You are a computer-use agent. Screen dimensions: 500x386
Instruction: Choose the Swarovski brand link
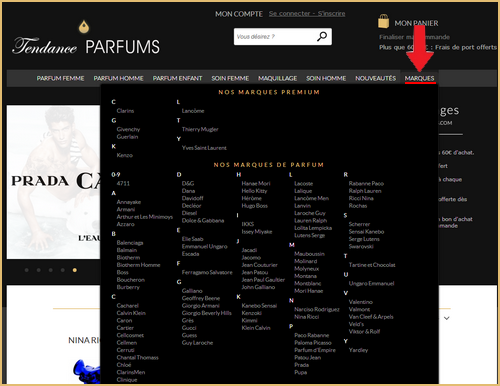[x=361, y=246]
